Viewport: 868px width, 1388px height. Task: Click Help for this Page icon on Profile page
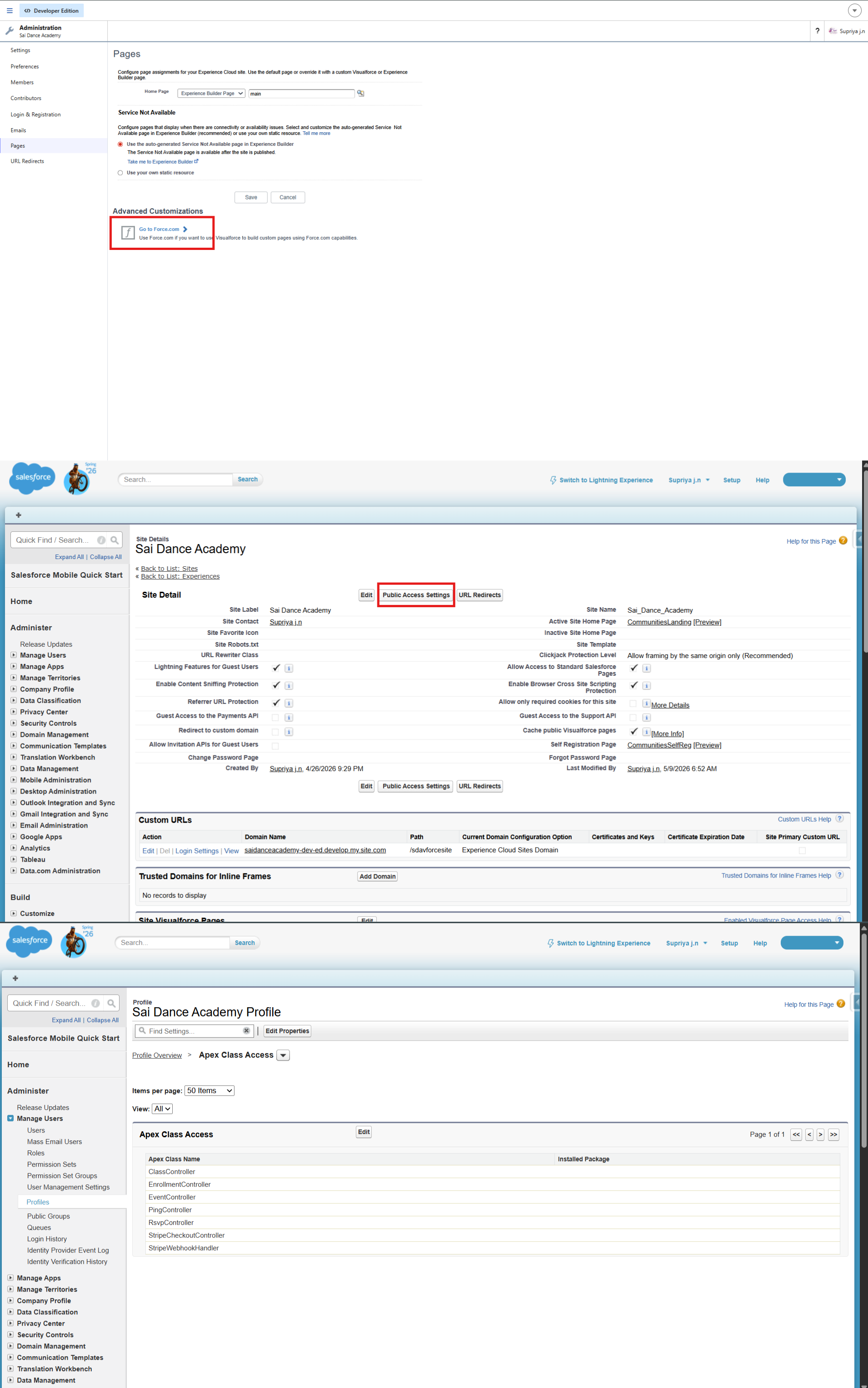coord(840,1004)
